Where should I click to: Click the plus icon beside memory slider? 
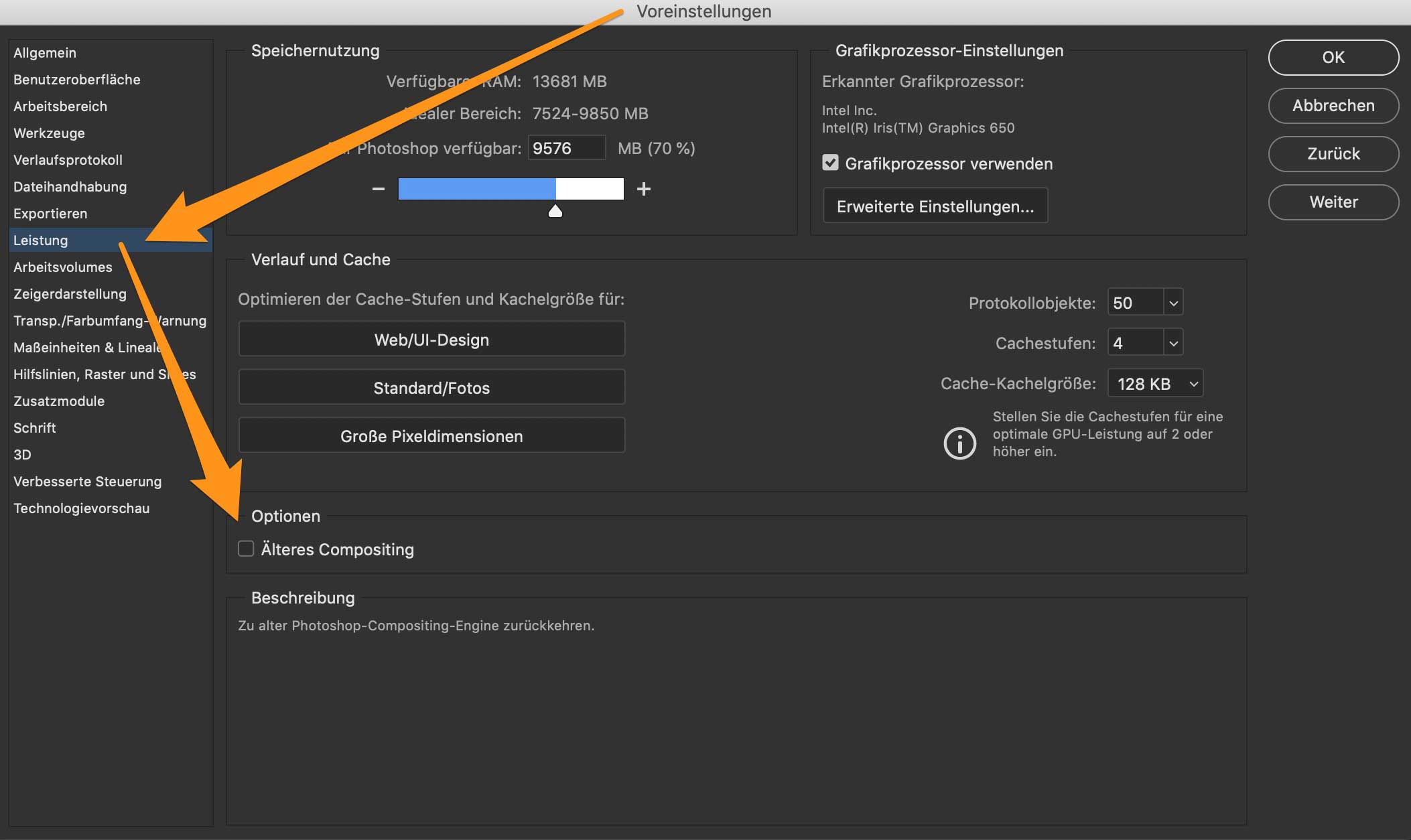pyautogui.click(x=644, y=189)
